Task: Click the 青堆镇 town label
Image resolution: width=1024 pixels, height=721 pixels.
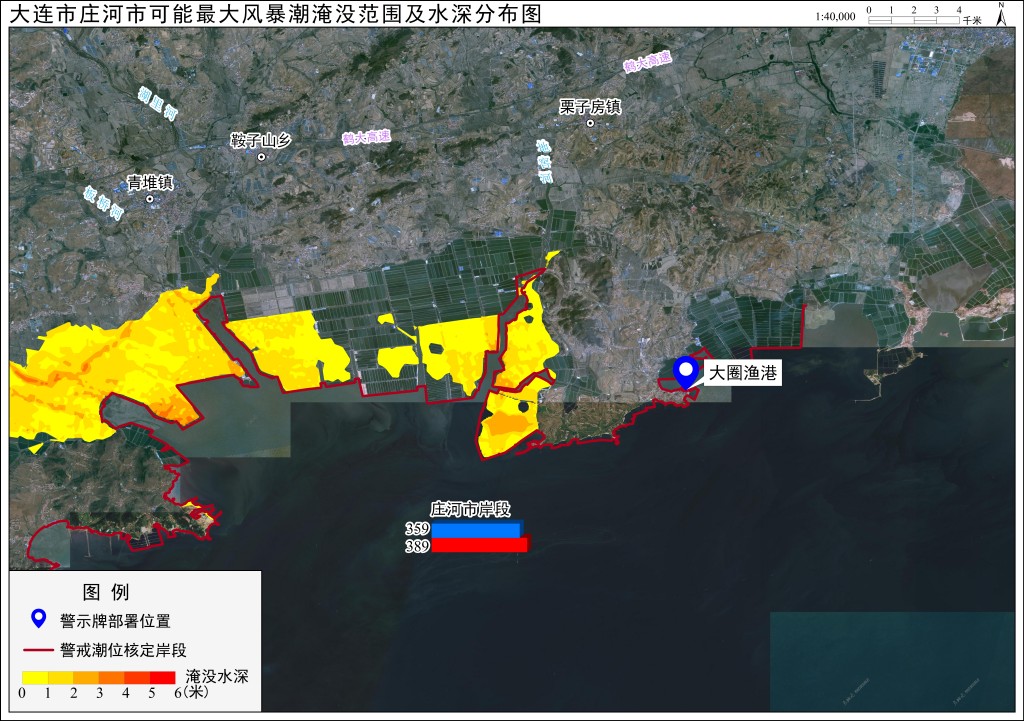Action: pyautogui.click(x=150, y=182)
